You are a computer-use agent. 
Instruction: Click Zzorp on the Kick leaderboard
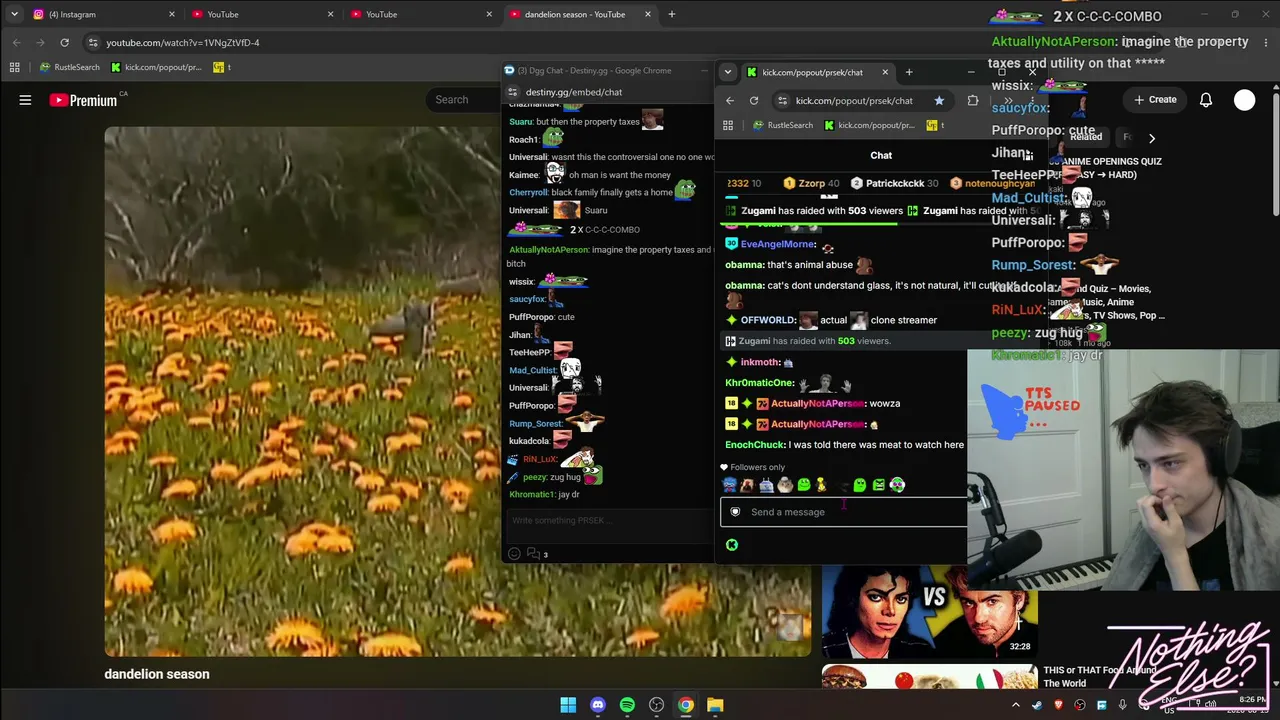[812, 184]
